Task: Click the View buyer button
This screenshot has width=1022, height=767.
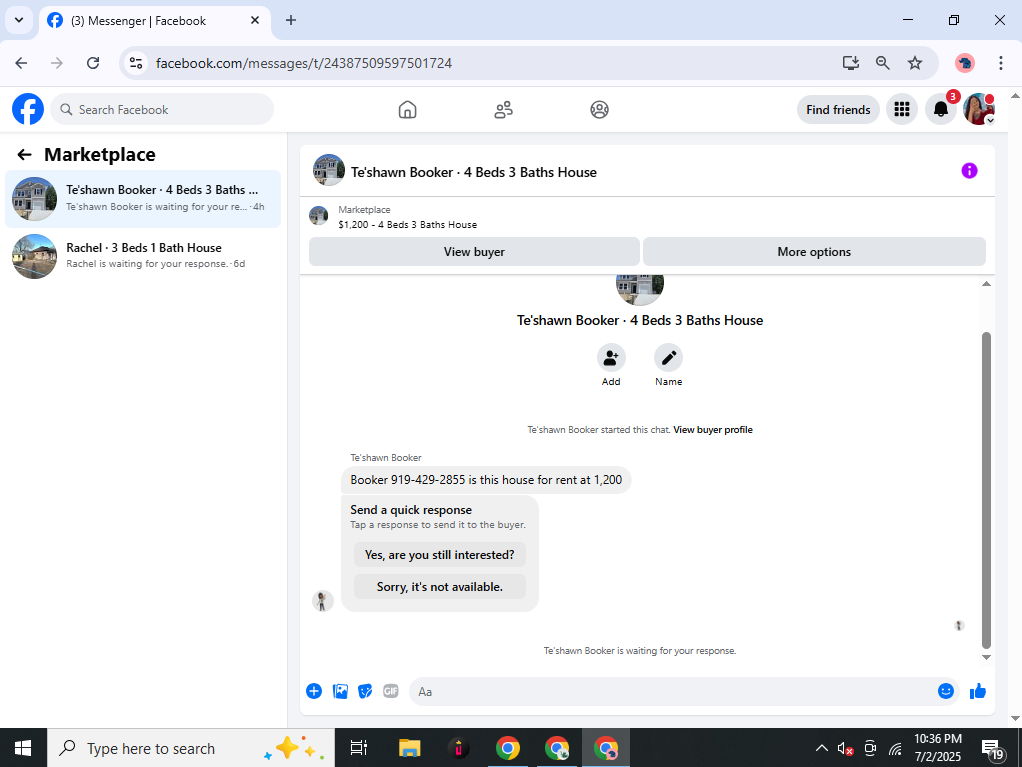Action: (x=474, y=252)
